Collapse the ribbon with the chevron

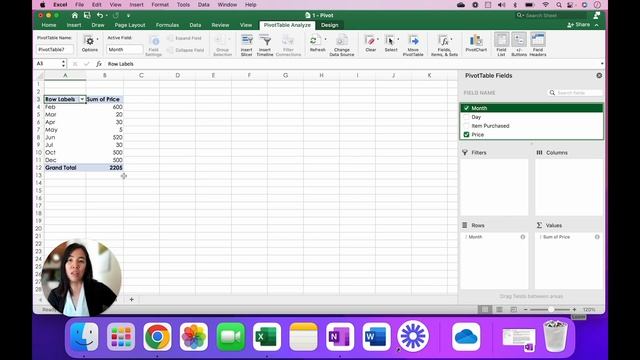[x=597, y=25]
